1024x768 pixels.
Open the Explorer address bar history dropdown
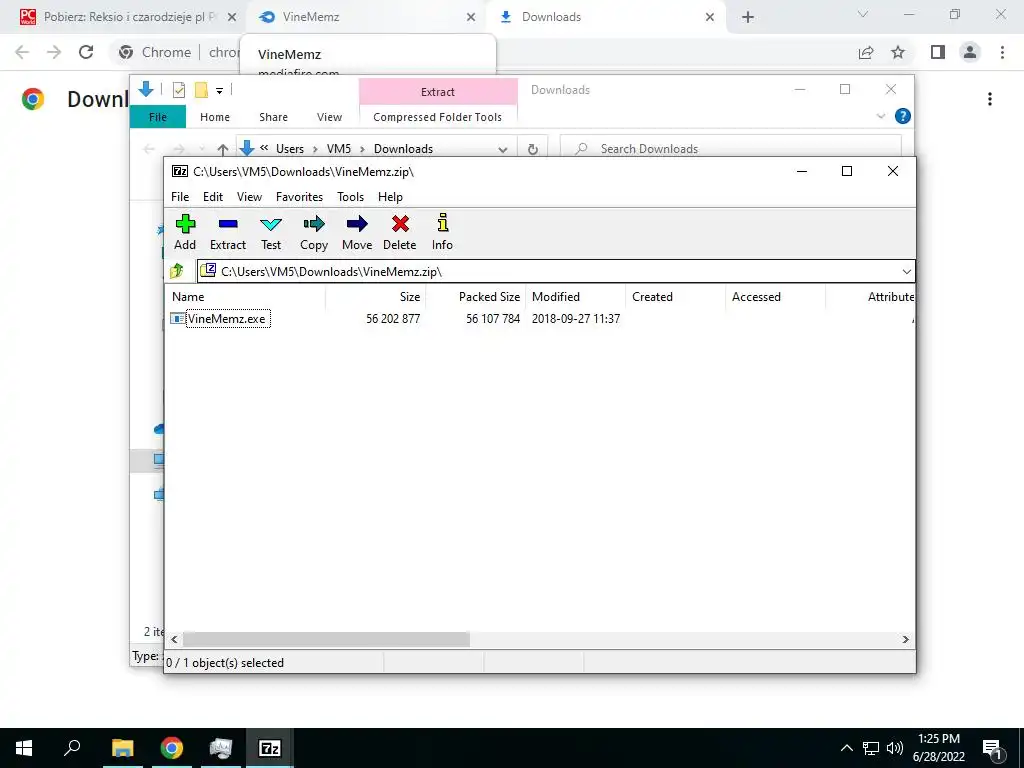pyautogui.click(x=503, y=149)
